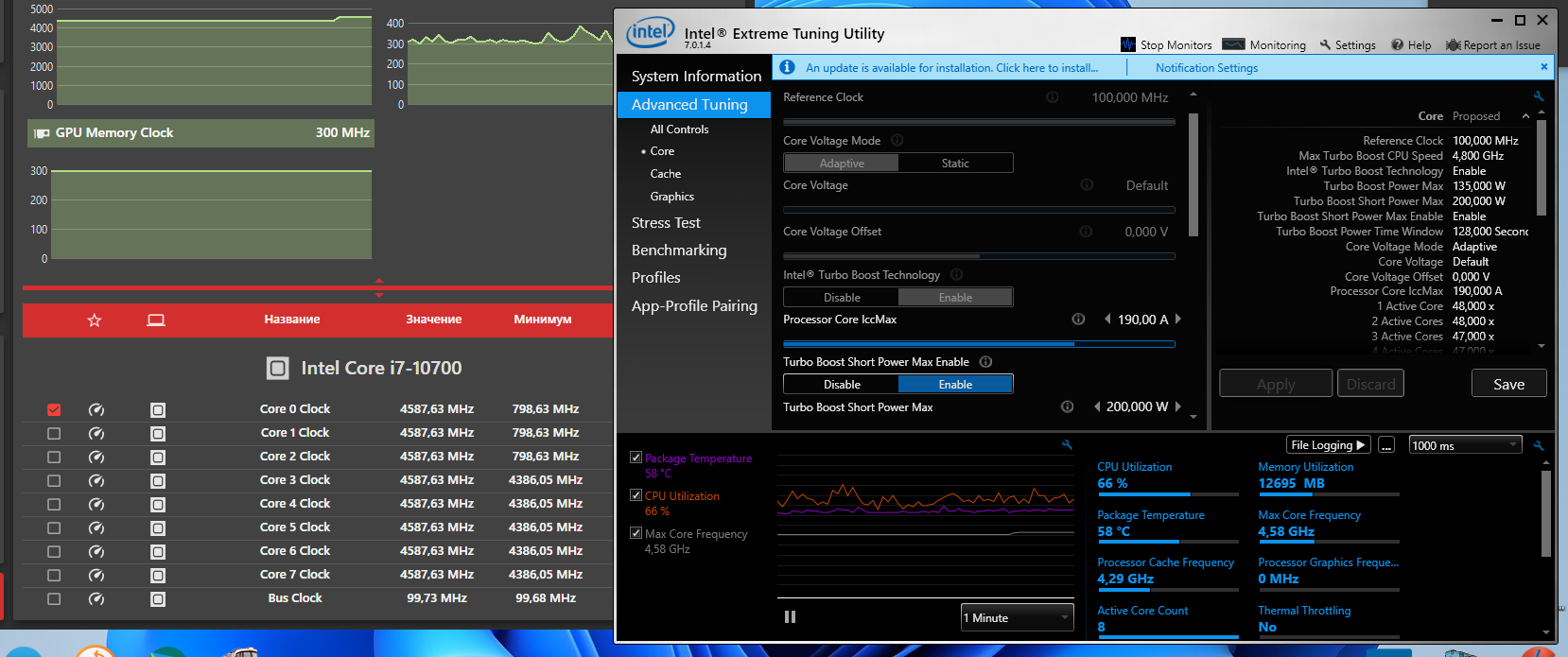This screenshot has width=1568, height=657.
Task: Click Save button in Proposed panel
Action: pos(1509,384)
